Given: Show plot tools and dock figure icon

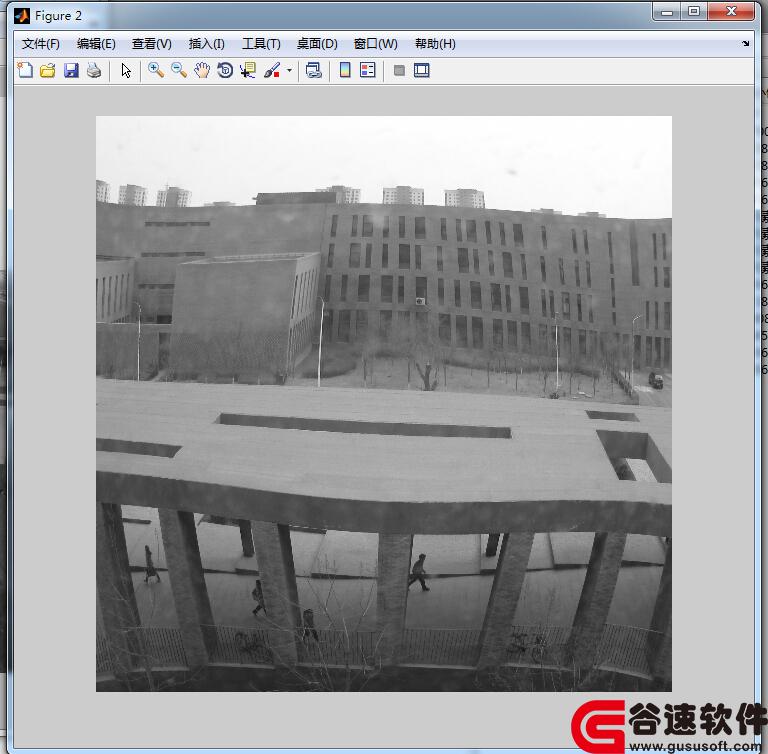Looking at the screenshot, I should click(422, 71).
